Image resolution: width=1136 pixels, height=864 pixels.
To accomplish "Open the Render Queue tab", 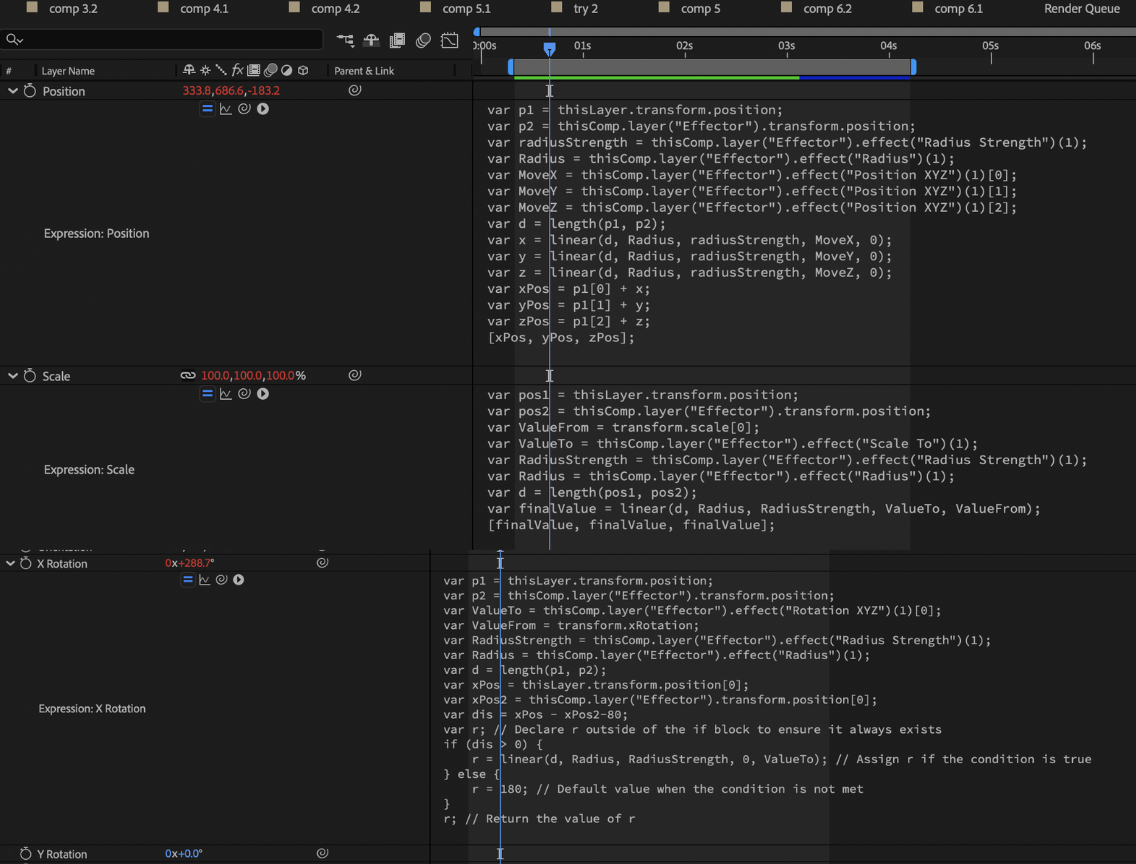I will pos(1082,9).
